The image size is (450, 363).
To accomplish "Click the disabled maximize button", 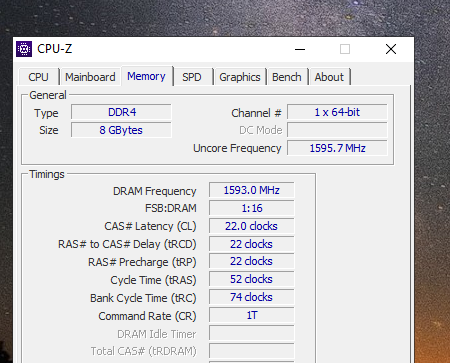I will [345, 49].
